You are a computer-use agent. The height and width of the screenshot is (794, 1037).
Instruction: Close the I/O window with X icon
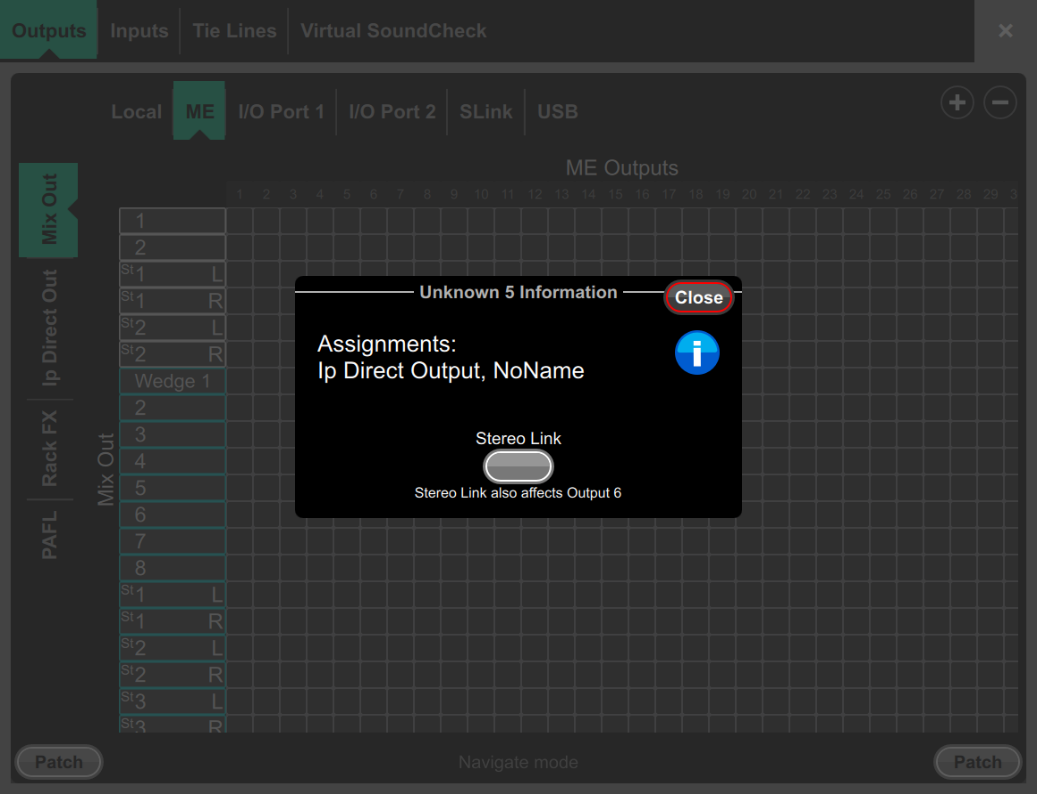click(x=1006, y=31)
